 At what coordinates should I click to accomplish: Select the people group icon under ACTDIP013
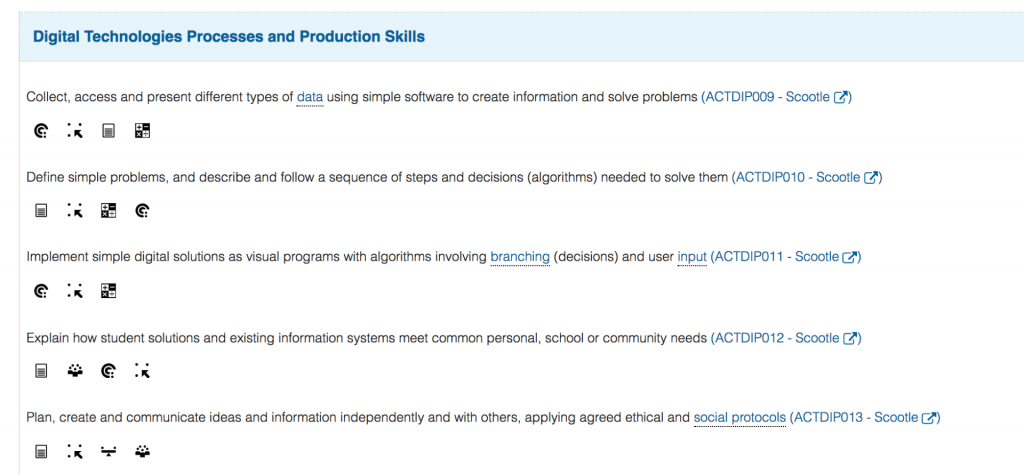(142, 451)
